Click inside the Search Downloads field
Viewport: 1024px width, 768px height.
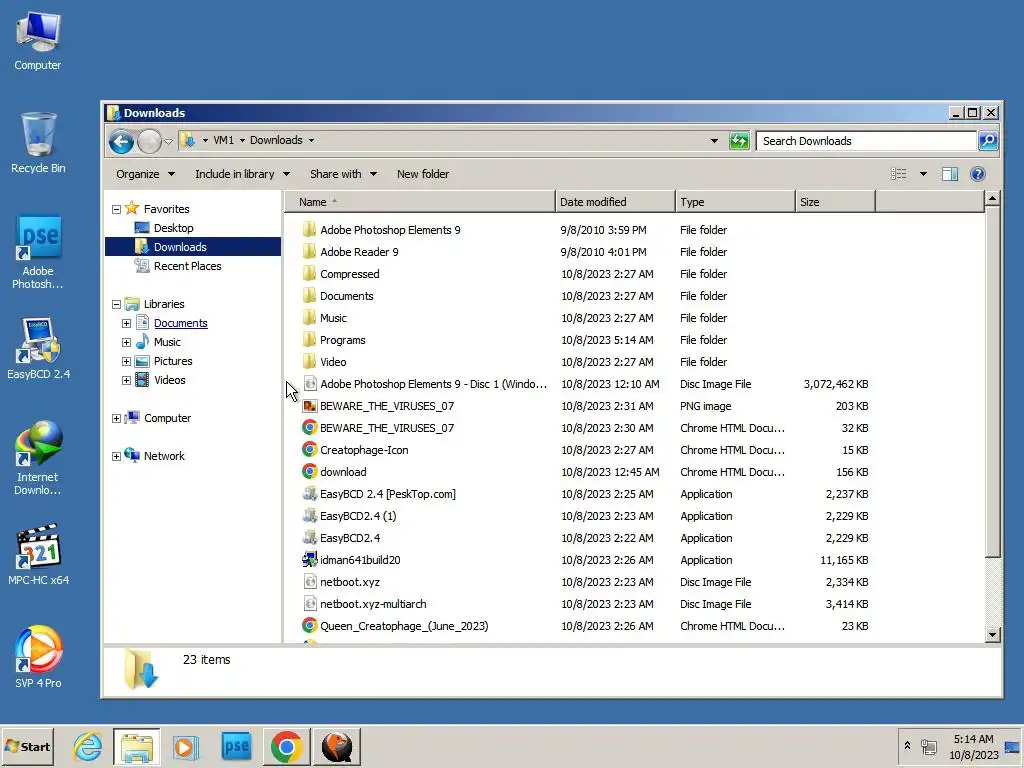tap(865, 141)
